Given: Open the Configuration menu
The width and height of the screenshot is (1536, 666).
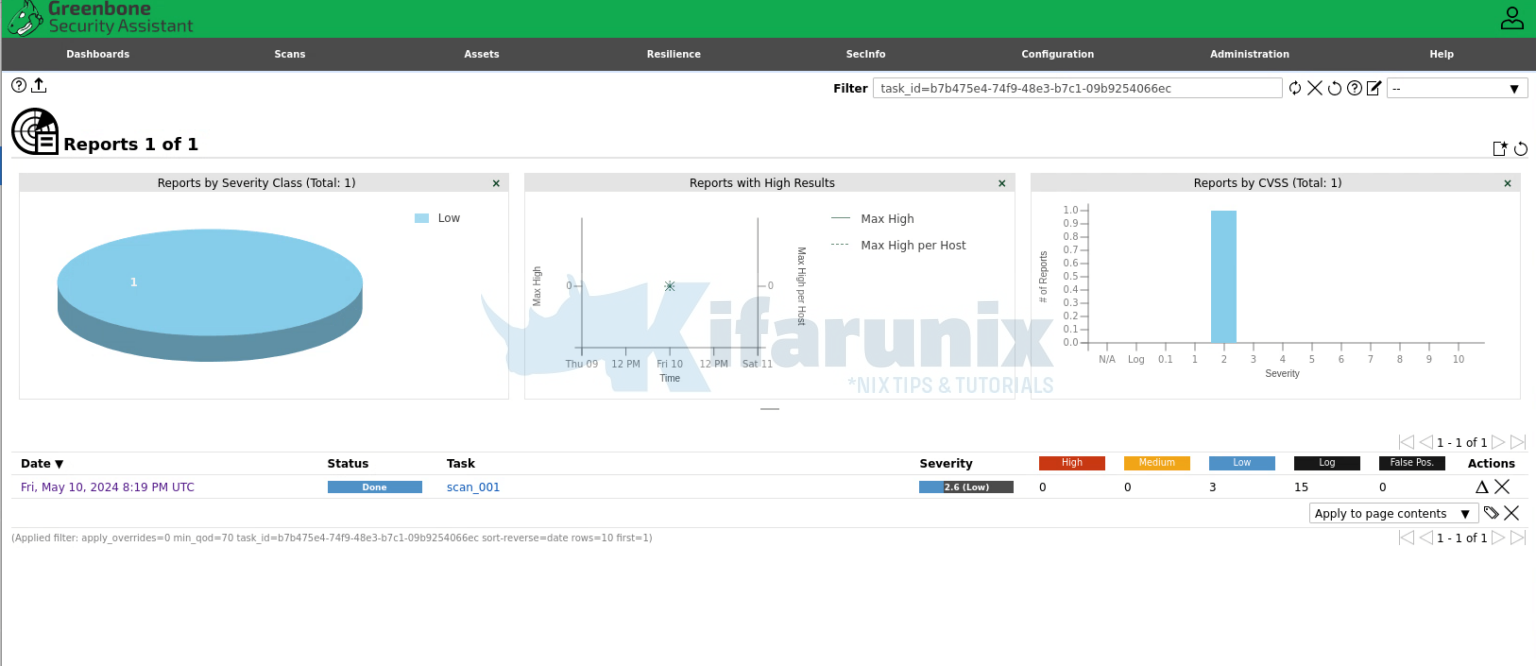Looking at the screenshot, I should tap(1057, 54).
